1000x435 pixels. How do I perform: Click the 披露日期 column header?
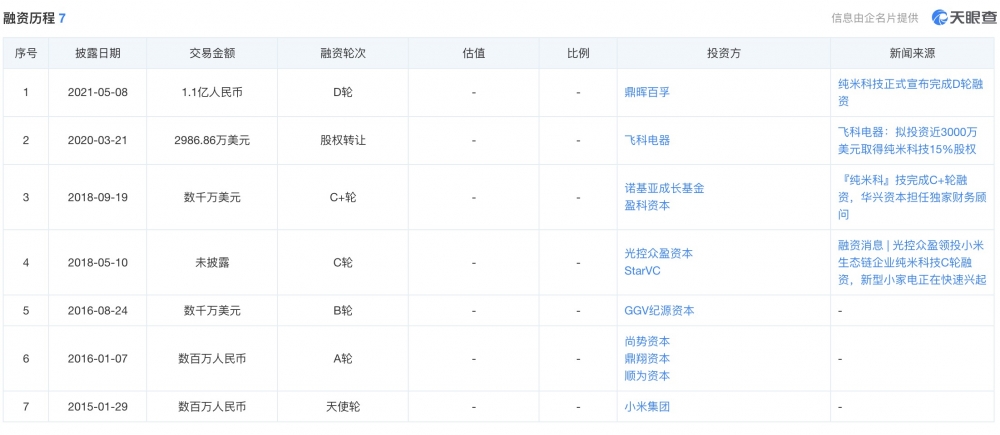[x=98, y=54]
